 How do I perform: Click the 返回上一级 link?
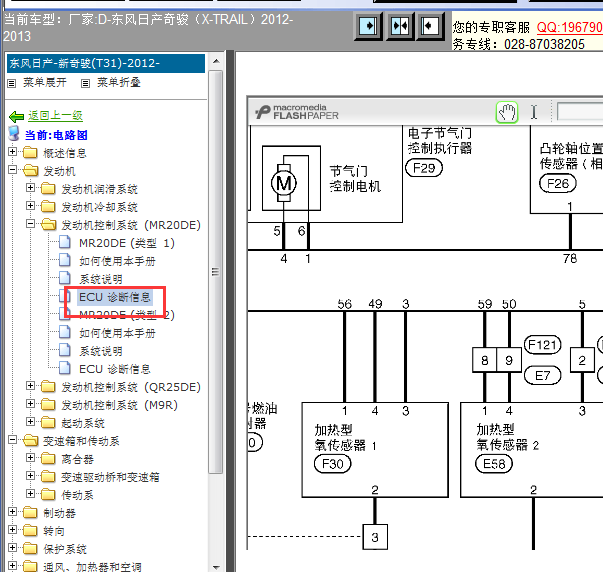pos(55,115)
